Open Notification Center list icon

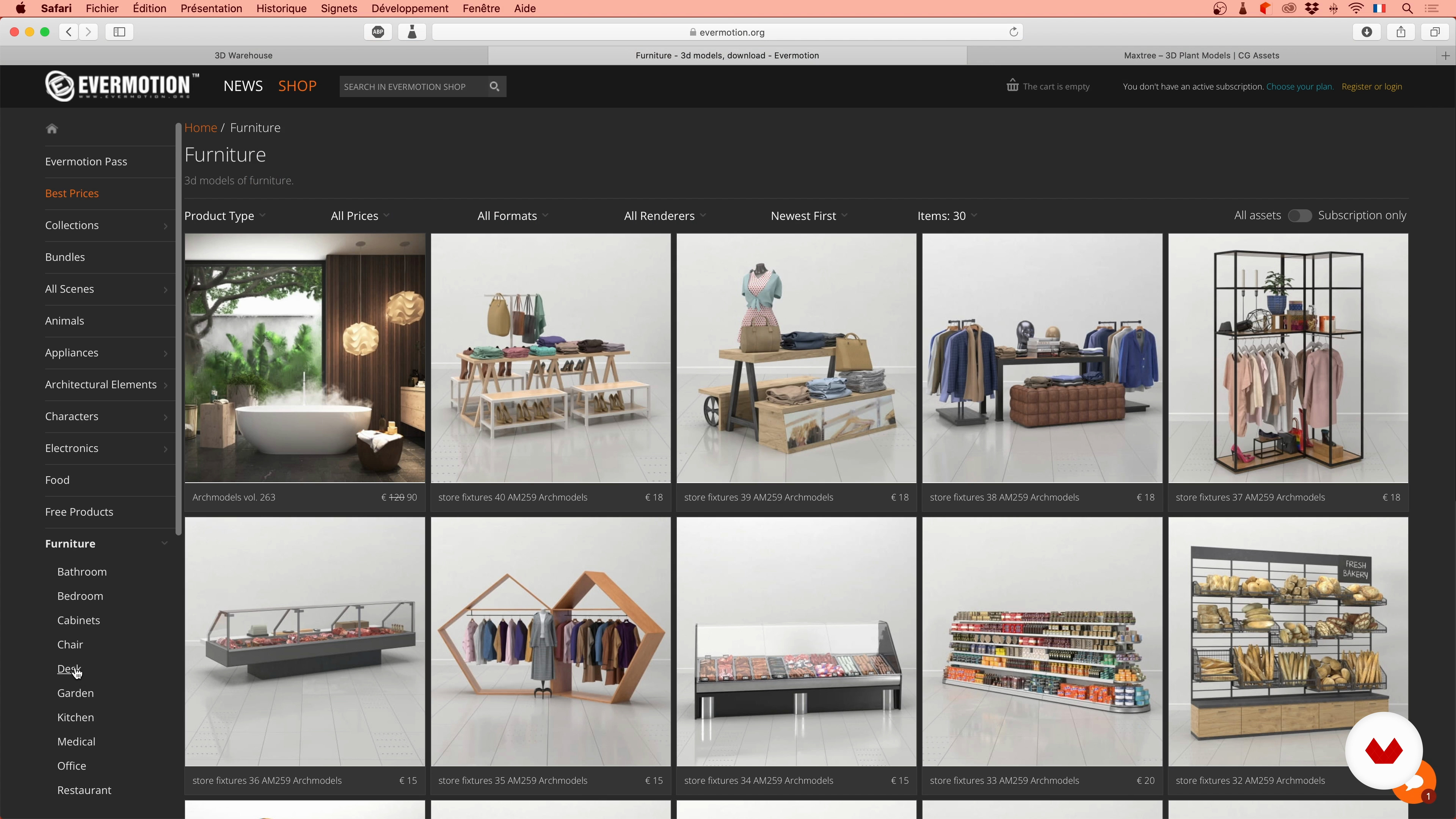1432,8
